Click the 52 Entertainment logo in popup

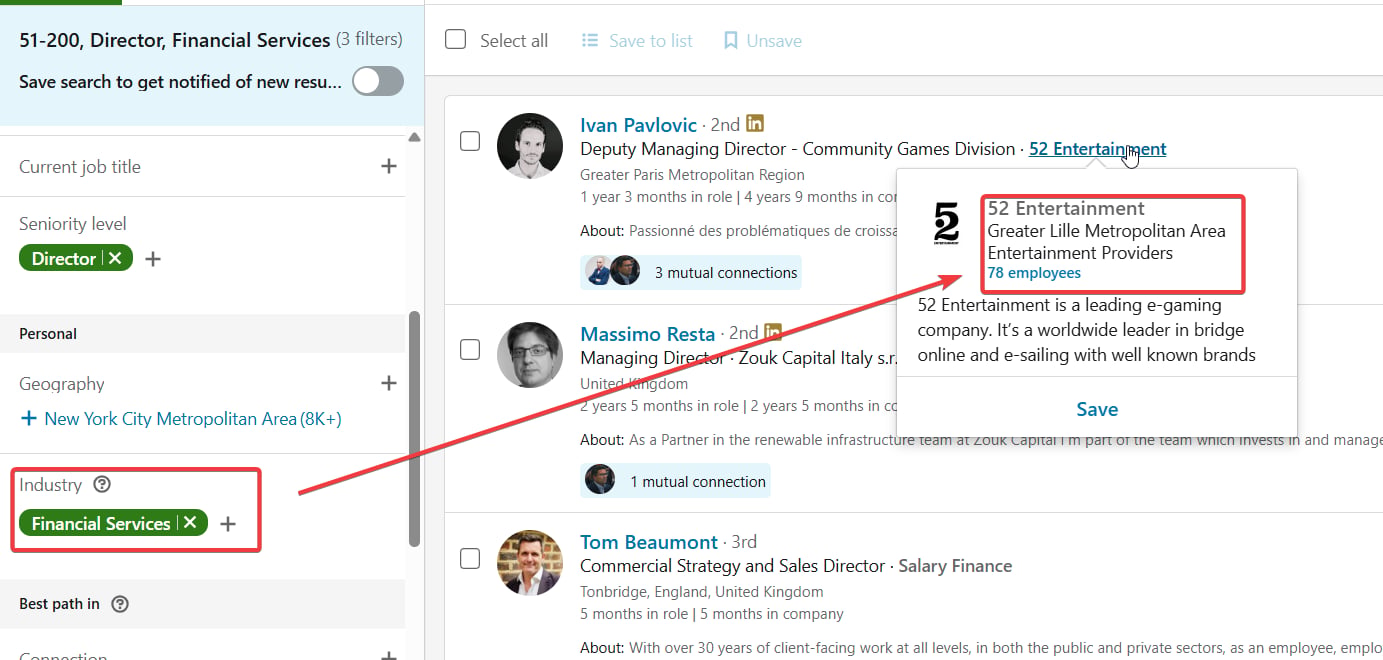click(x=946, y=222)
